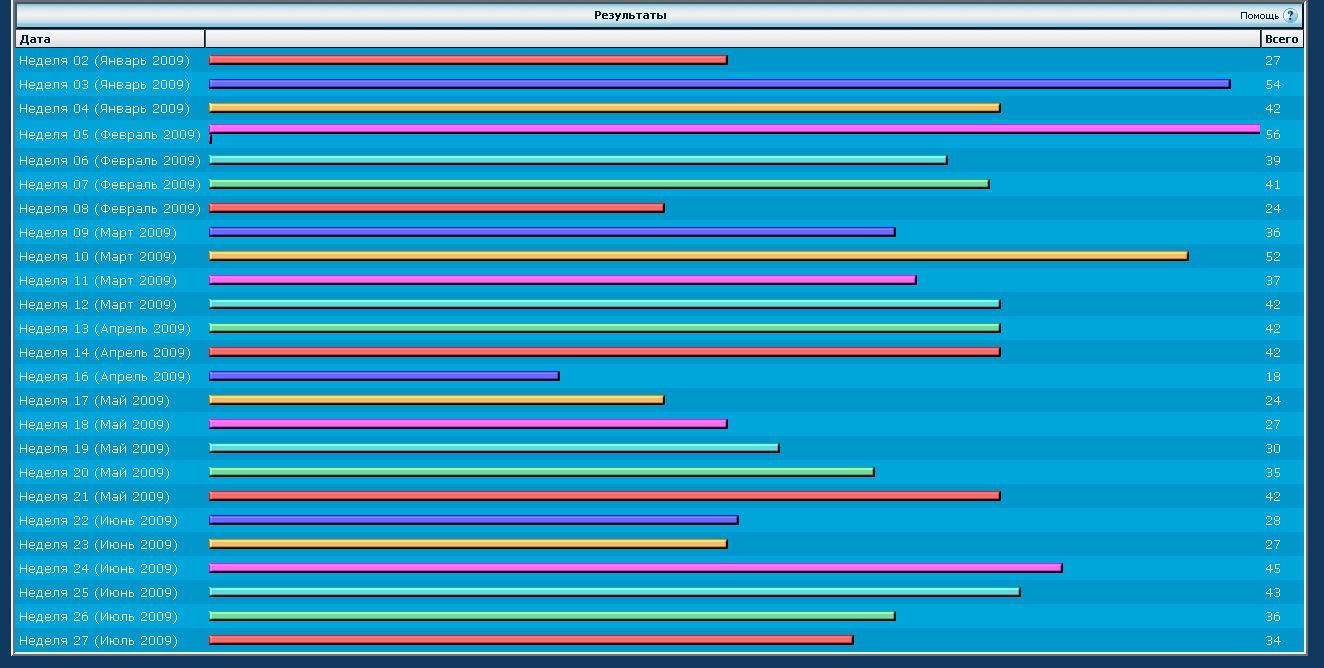Open the Помощь help link
This screenshot has width=1324, height=668.
pyautogui.click(x=1259, y=16)
